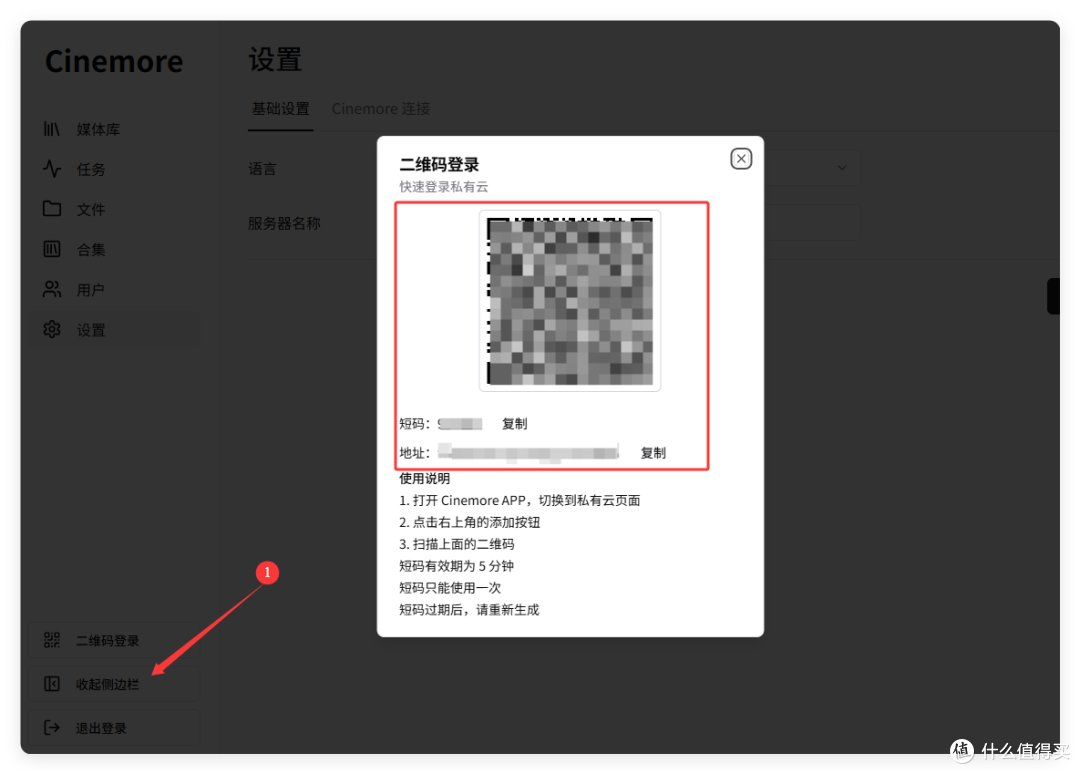Click the 服务器名称 setting label
1080x774 pixels.
click(x=284, y=223)
